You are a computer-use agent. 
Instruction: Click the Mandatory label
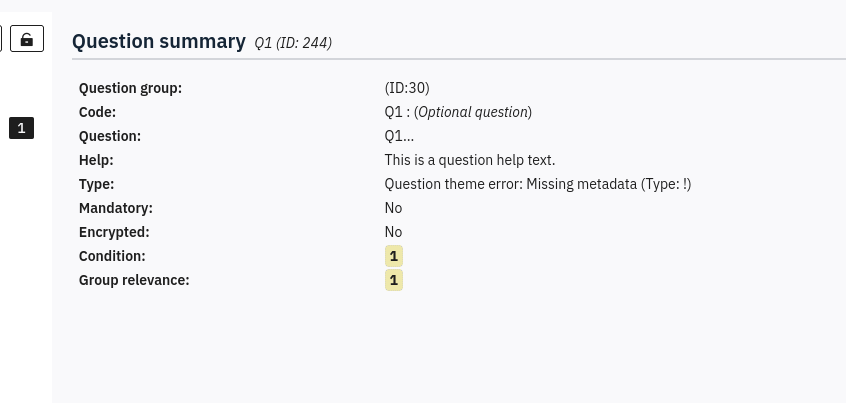(116, 208)
